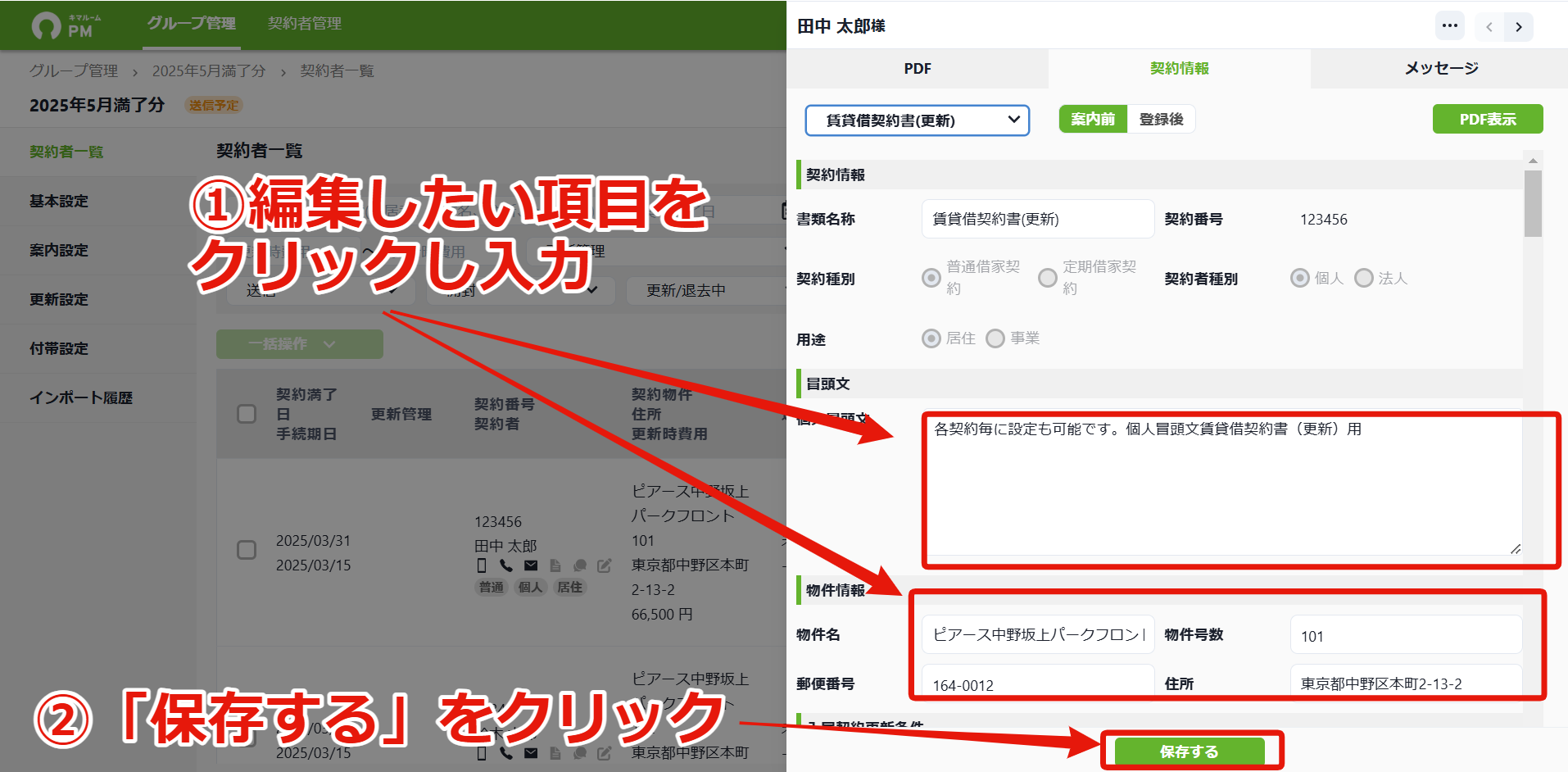Select the 個人 contractor type radio
Screen dimensions: 1568x772
1300,278
